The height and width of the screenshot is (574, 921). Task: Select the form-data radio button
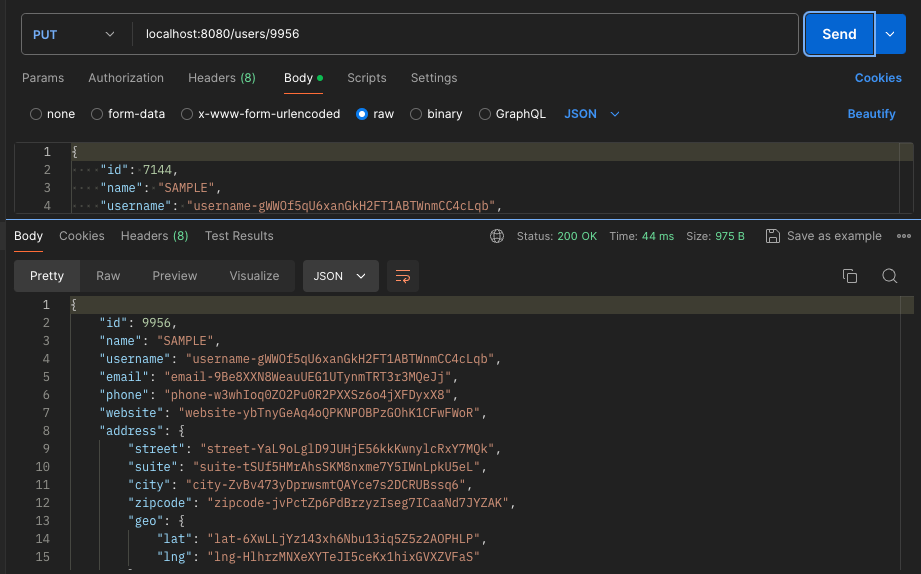pos(97,114)
